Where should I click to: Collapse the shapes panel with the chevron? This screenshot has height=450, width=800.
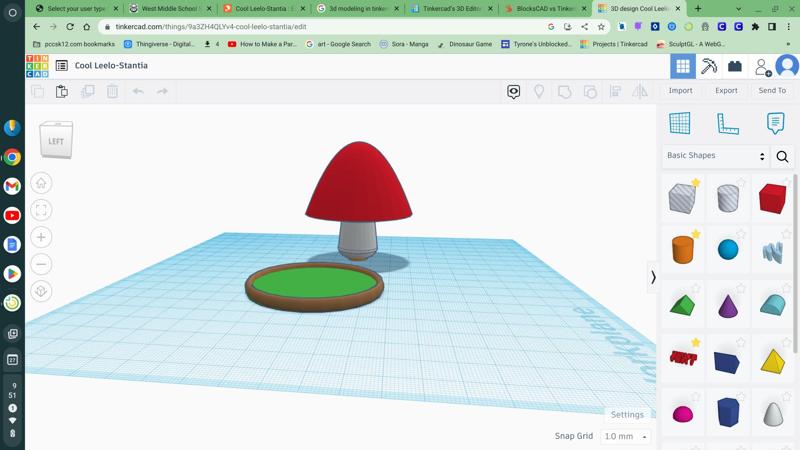pyautogui.click(x=653, y=277)
